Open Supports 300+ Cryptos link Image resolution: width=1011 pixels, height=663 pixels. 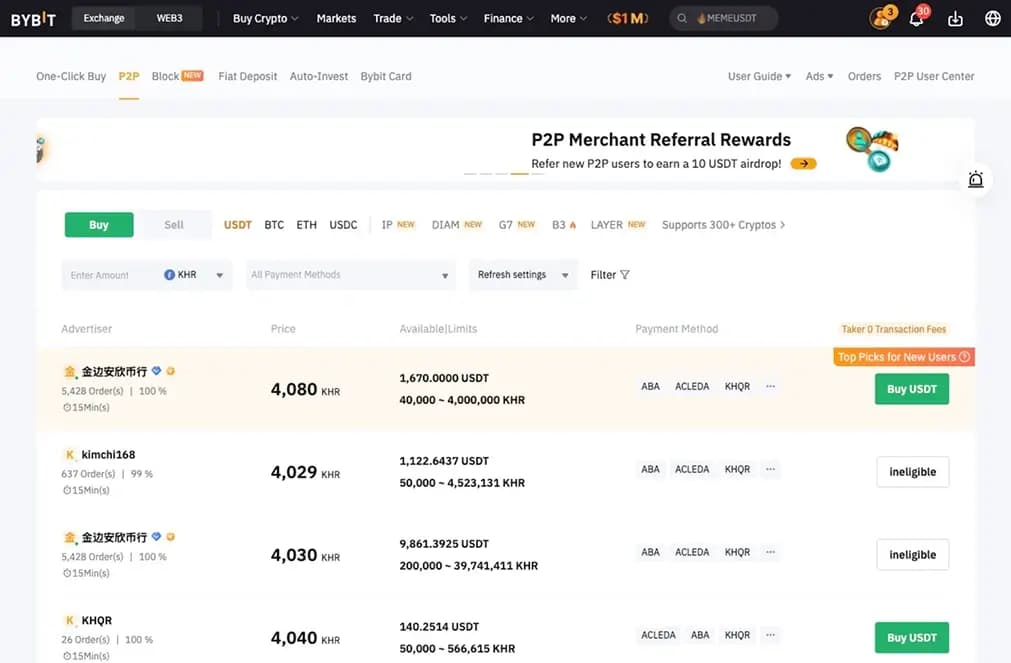tap(722, 225)
